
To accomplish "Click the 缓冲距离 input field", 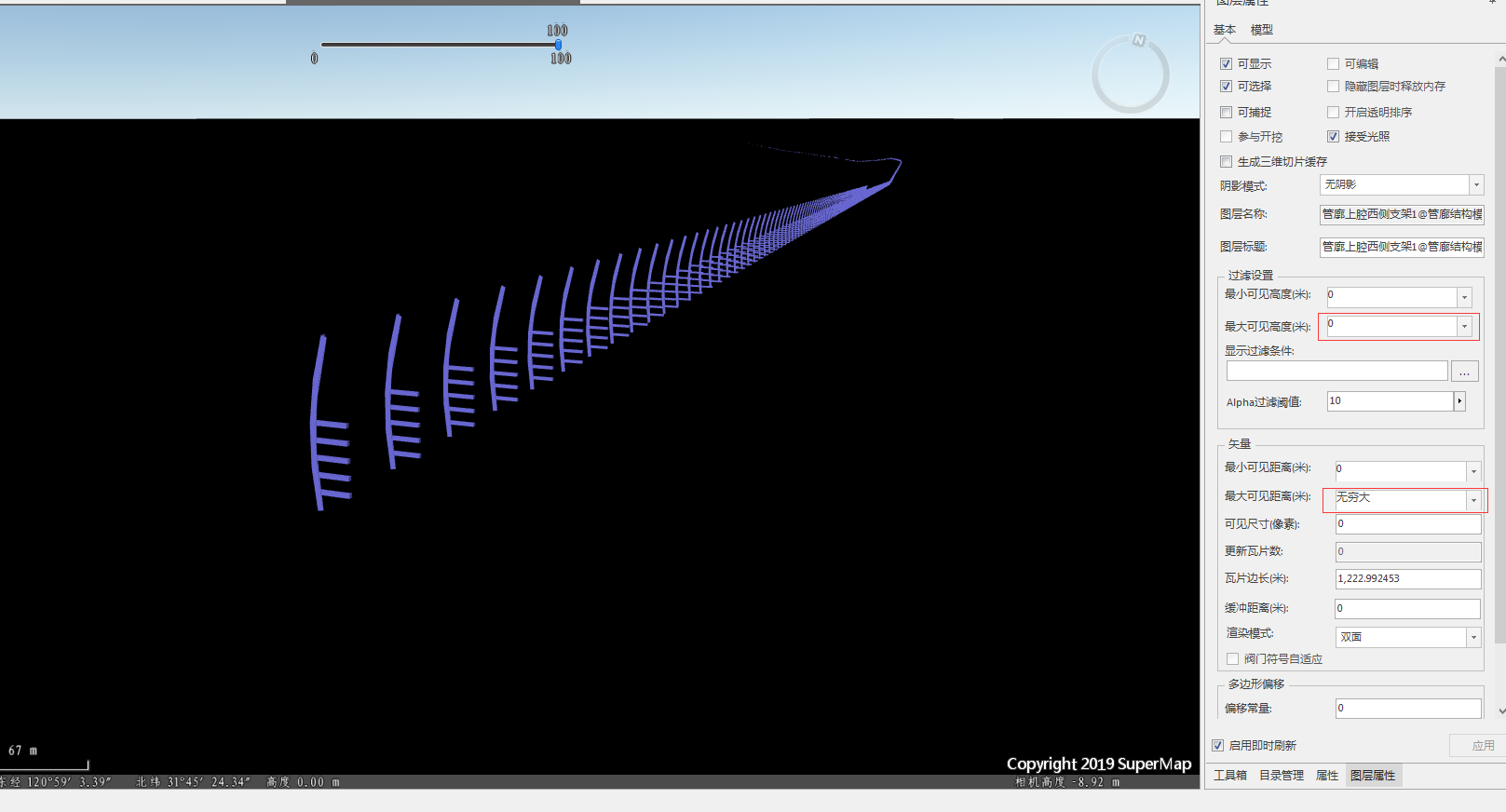I will pyautogui.click(x=1408, y=609).
